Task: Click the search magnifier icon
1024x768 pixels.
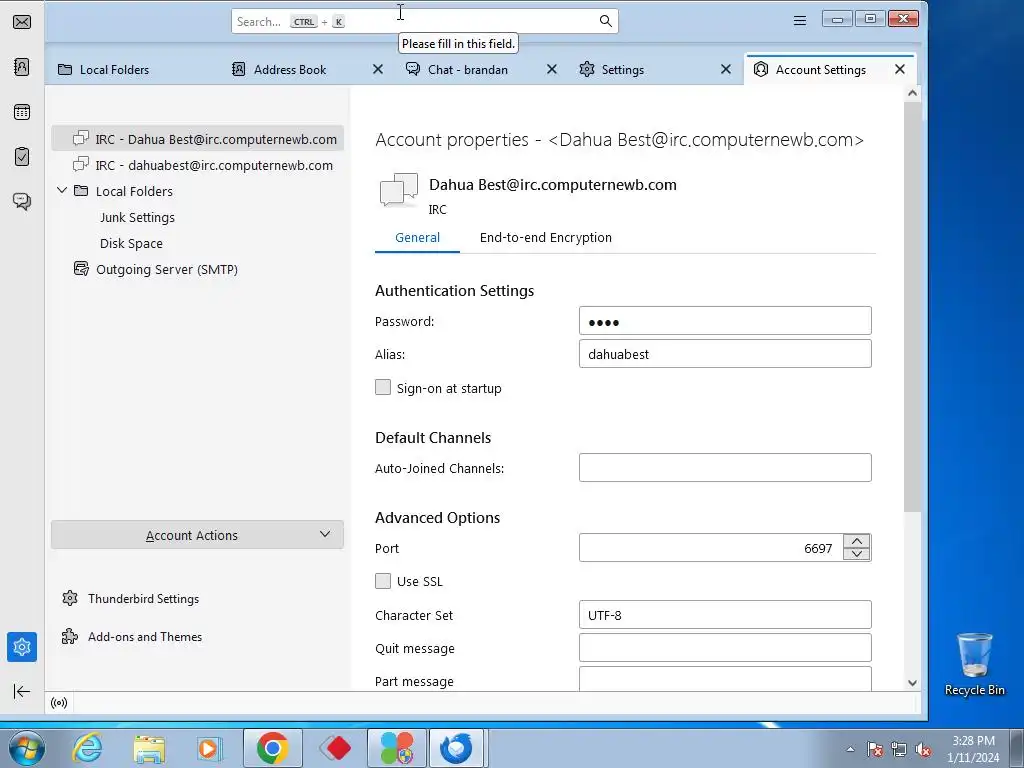Action: 605,22
